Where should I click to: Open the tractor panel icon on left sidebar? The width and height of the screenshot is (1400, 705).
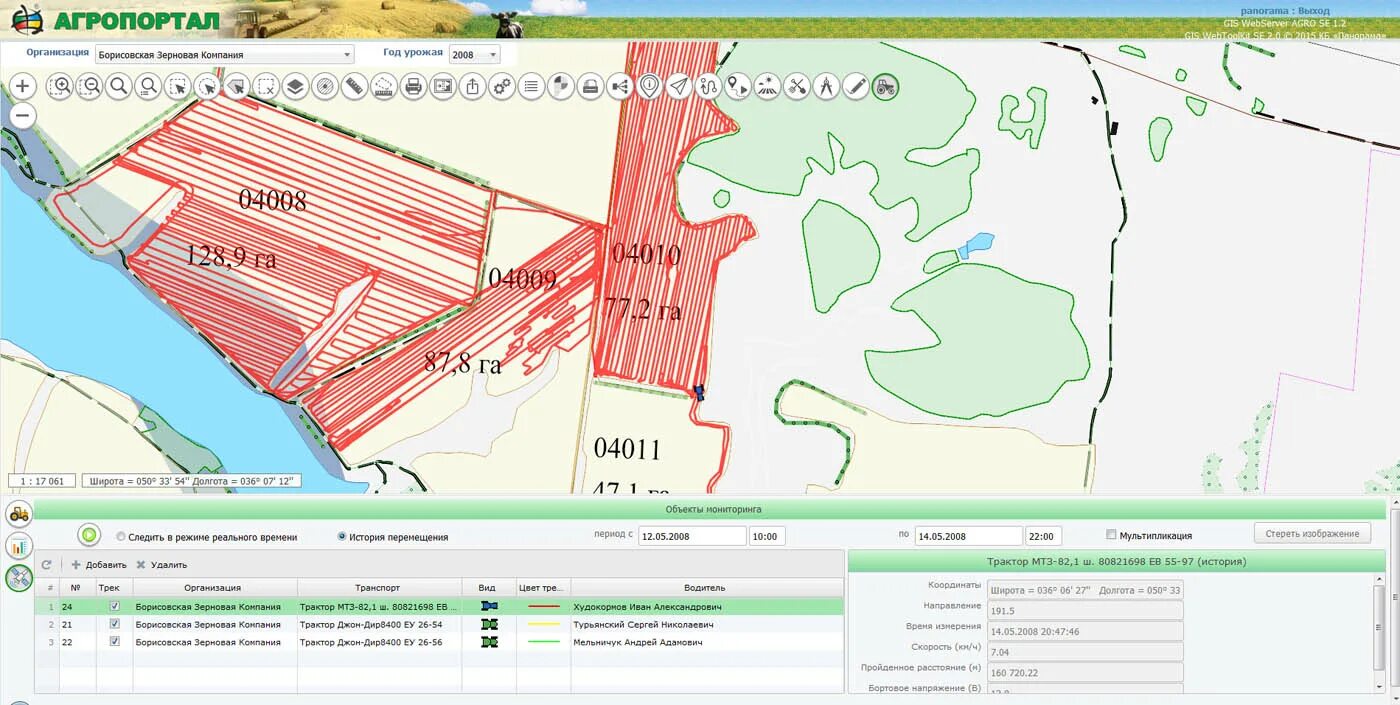tap(19, 514)
